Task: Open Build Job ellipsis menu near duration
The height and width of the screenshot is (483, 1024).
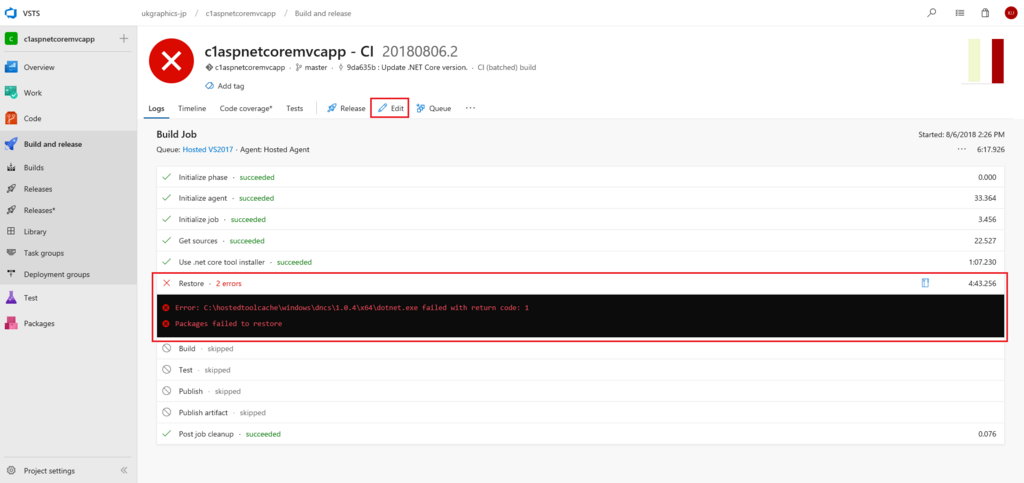Action: 961,149
